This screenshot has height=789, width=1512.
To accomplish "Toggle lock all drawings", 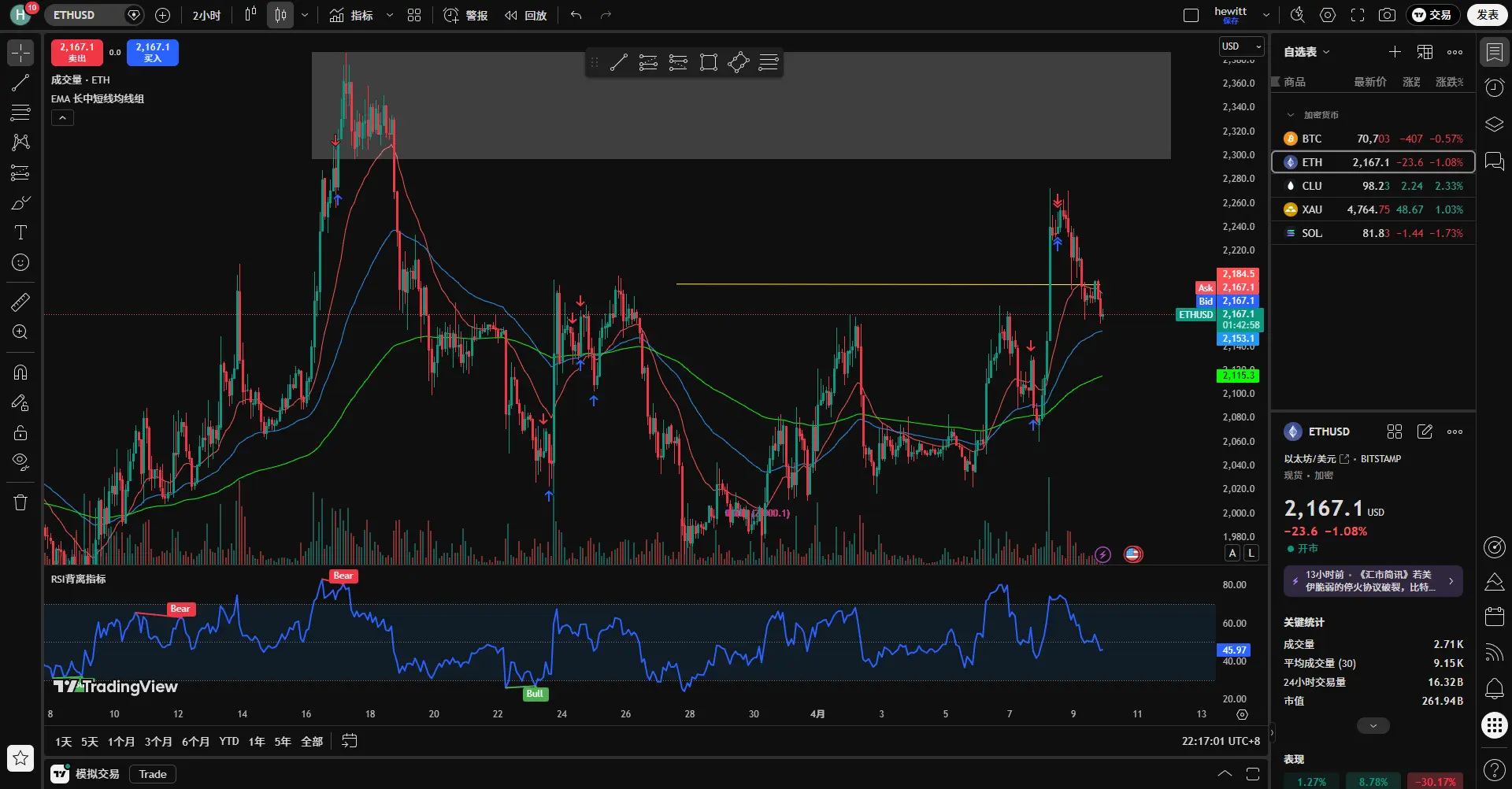I will 20,432.
